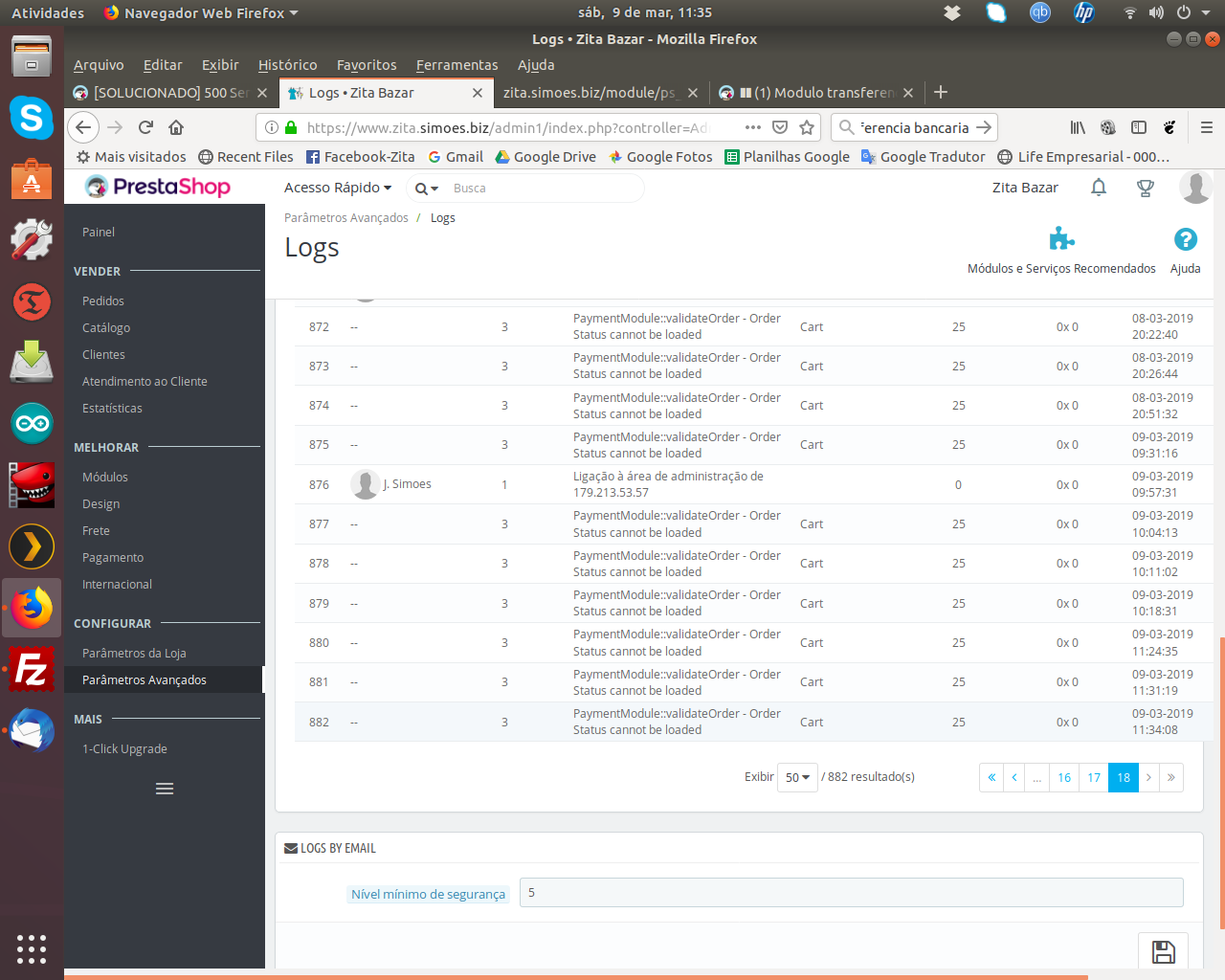1225x980 pixels.
Task: Open Ubuntu Software from the dock
Action: point(32,179)
